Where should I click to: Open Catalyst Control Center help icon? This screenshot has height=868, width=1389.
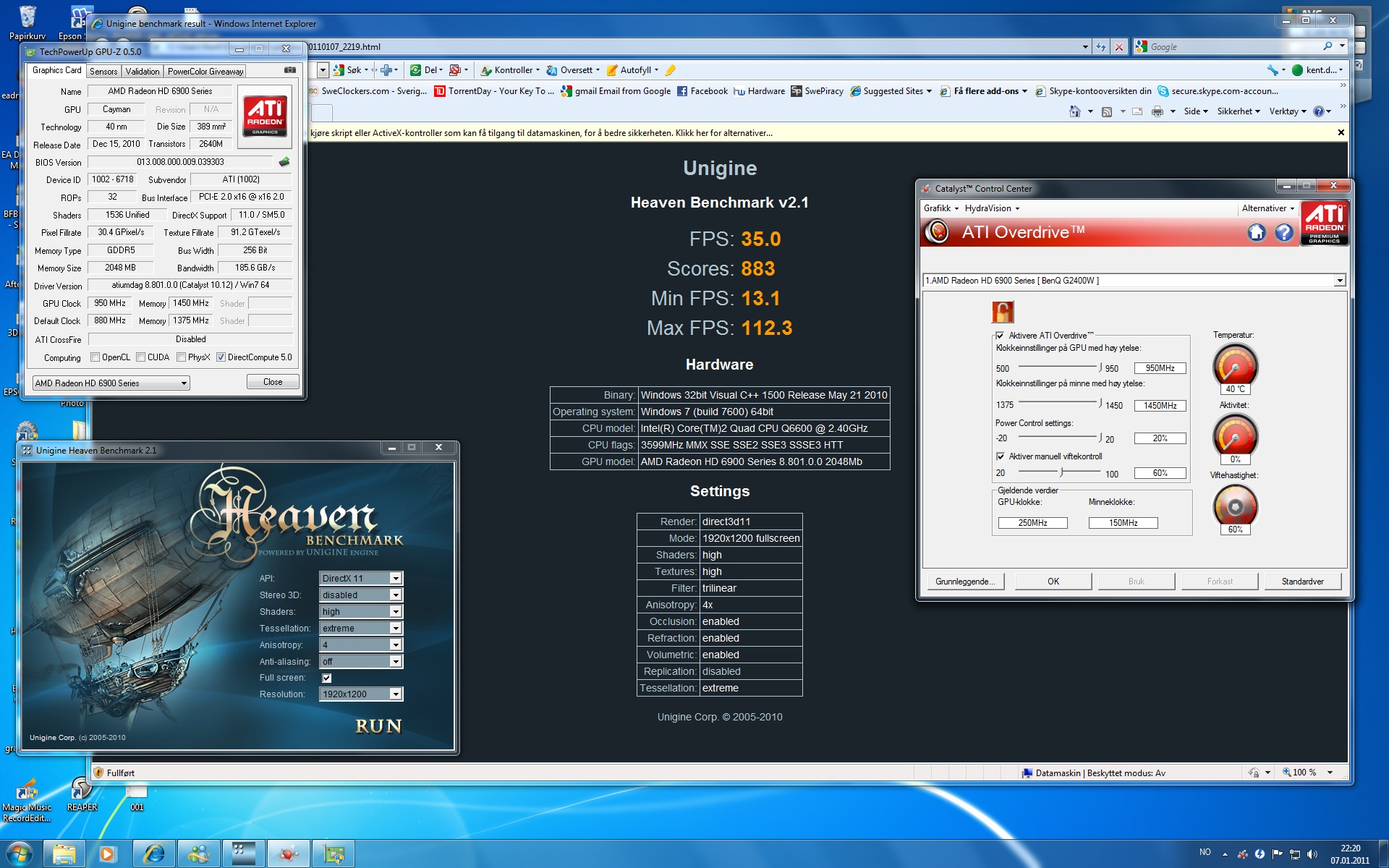coord(1284,232)
